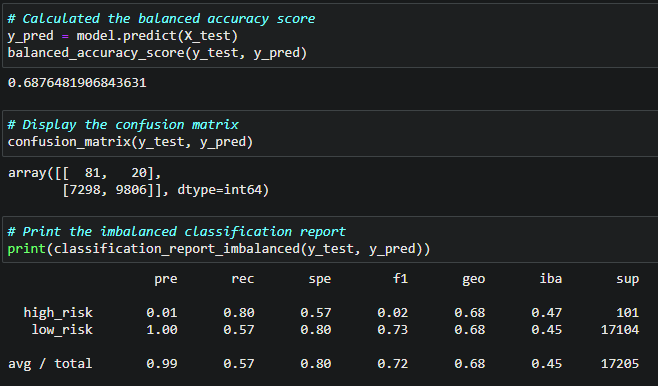The height and width of the screenshot is (386, 658).
Task: Select the confusion matrix value 20
Action: pyautogui.click(x=139, y=173)
